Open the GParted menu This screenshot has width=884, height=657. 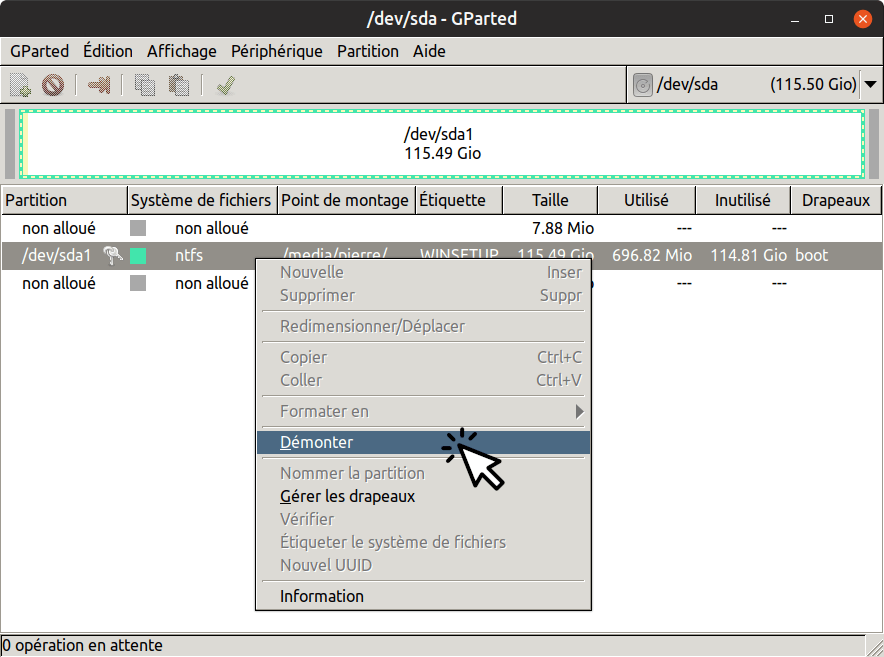(x=39, y=51)
